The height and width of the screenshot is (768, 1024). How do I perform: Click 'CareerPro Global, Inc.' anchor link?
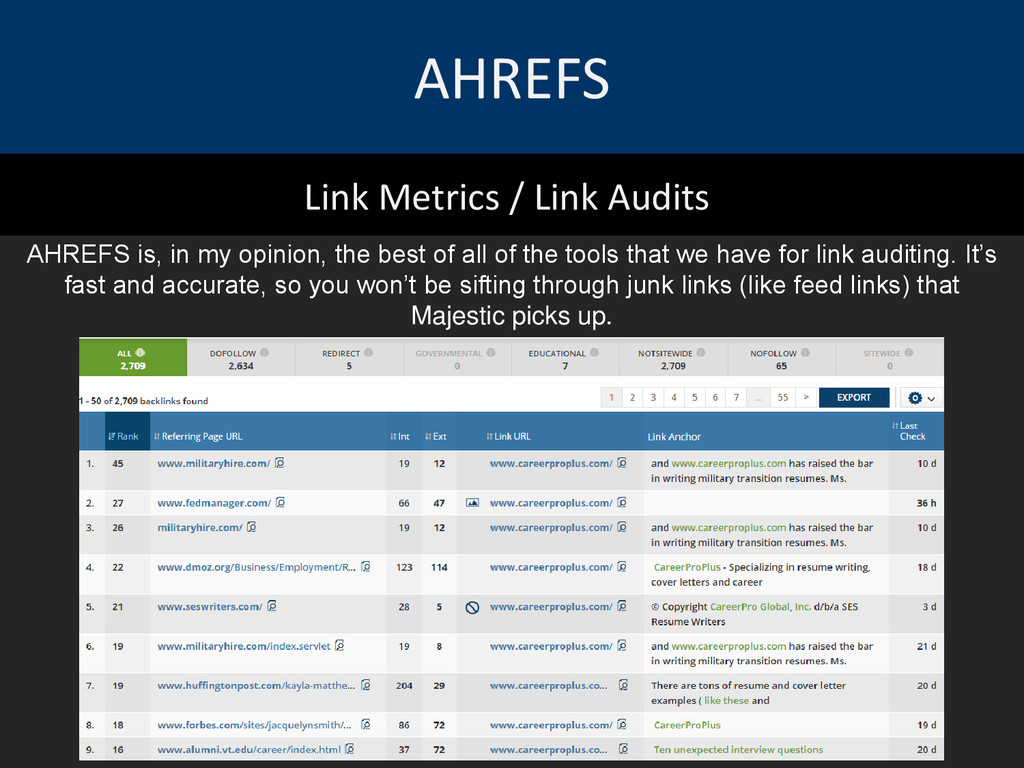coord(760,607)
